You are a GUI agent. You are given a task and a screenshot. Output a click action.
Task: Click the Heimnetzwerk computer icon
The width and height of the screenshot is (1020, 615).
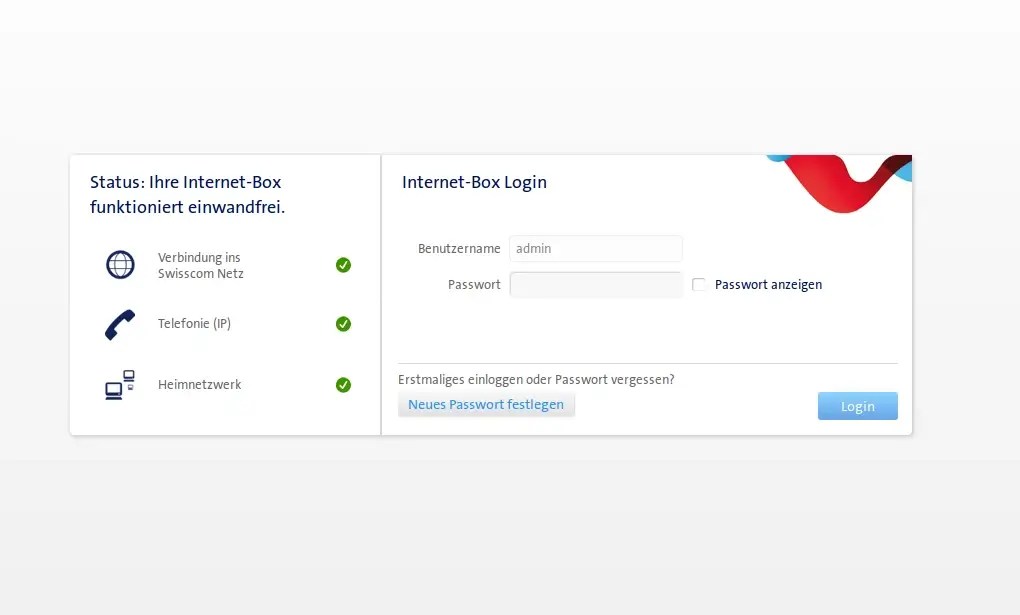(x=119, y=384)
